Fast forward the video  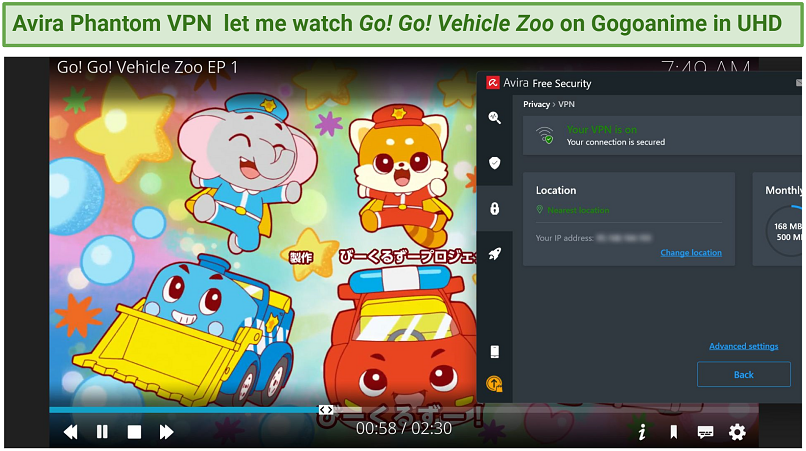click(x=166, y=432)
